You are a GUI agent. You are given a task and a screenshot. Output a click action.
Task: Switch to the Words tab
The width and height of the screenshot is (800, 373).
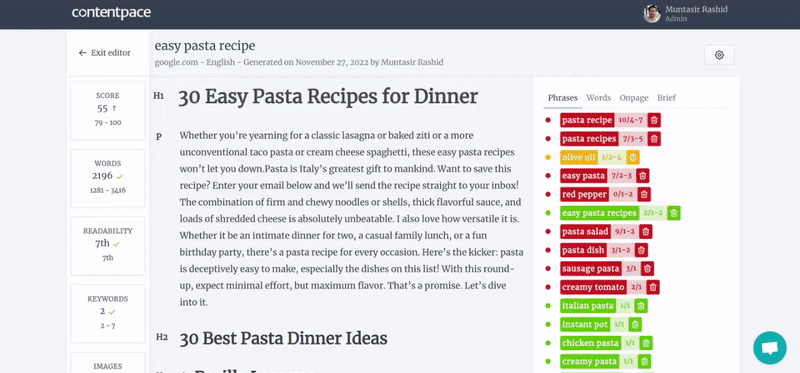click(598, 98)
